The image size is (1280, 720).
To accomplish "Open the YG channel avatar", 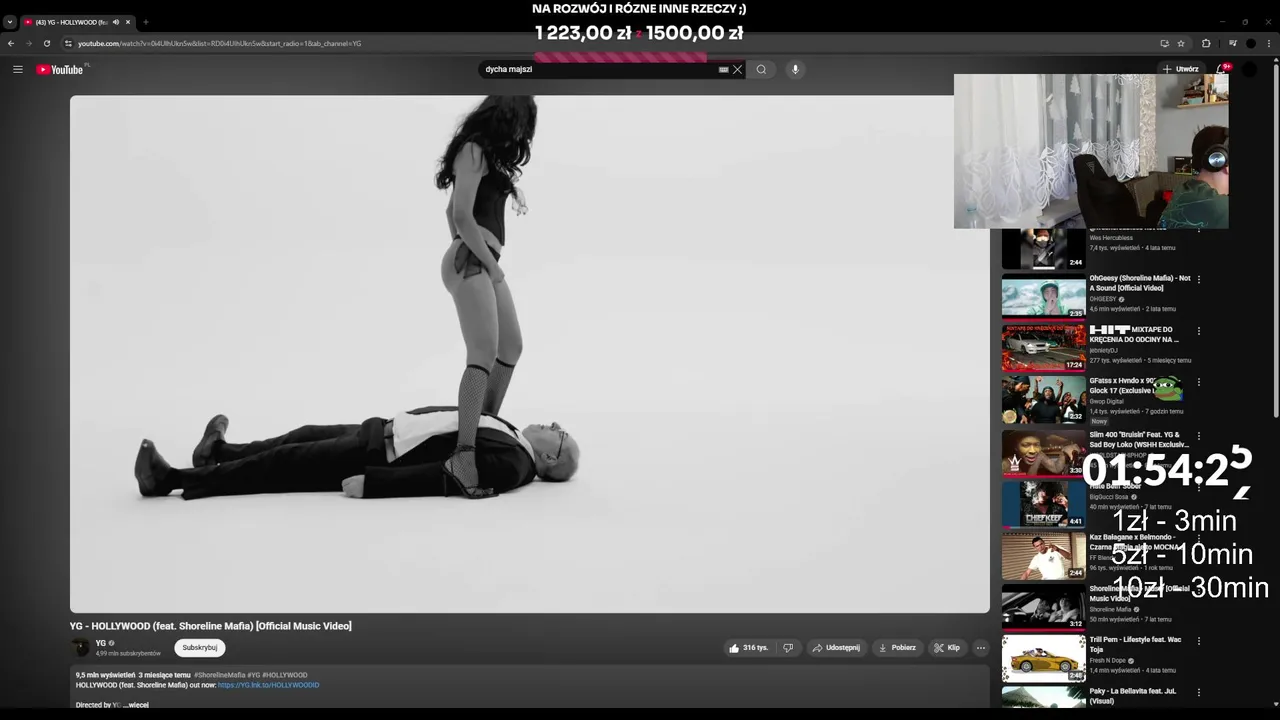I will (79, 648).
